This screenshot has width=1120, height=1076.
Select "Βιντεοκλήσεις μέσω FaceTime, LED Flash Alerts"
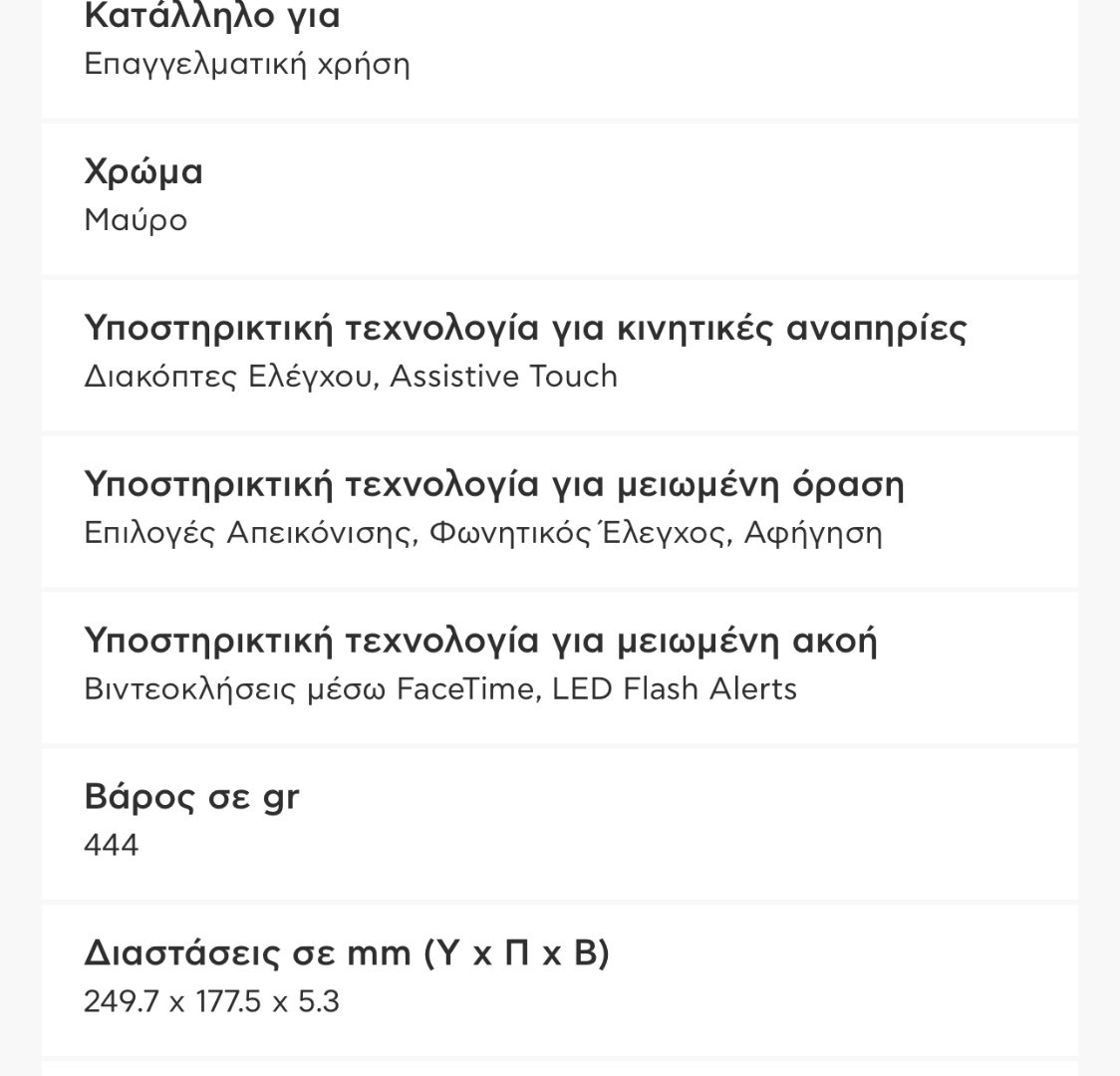click(440, 689)
